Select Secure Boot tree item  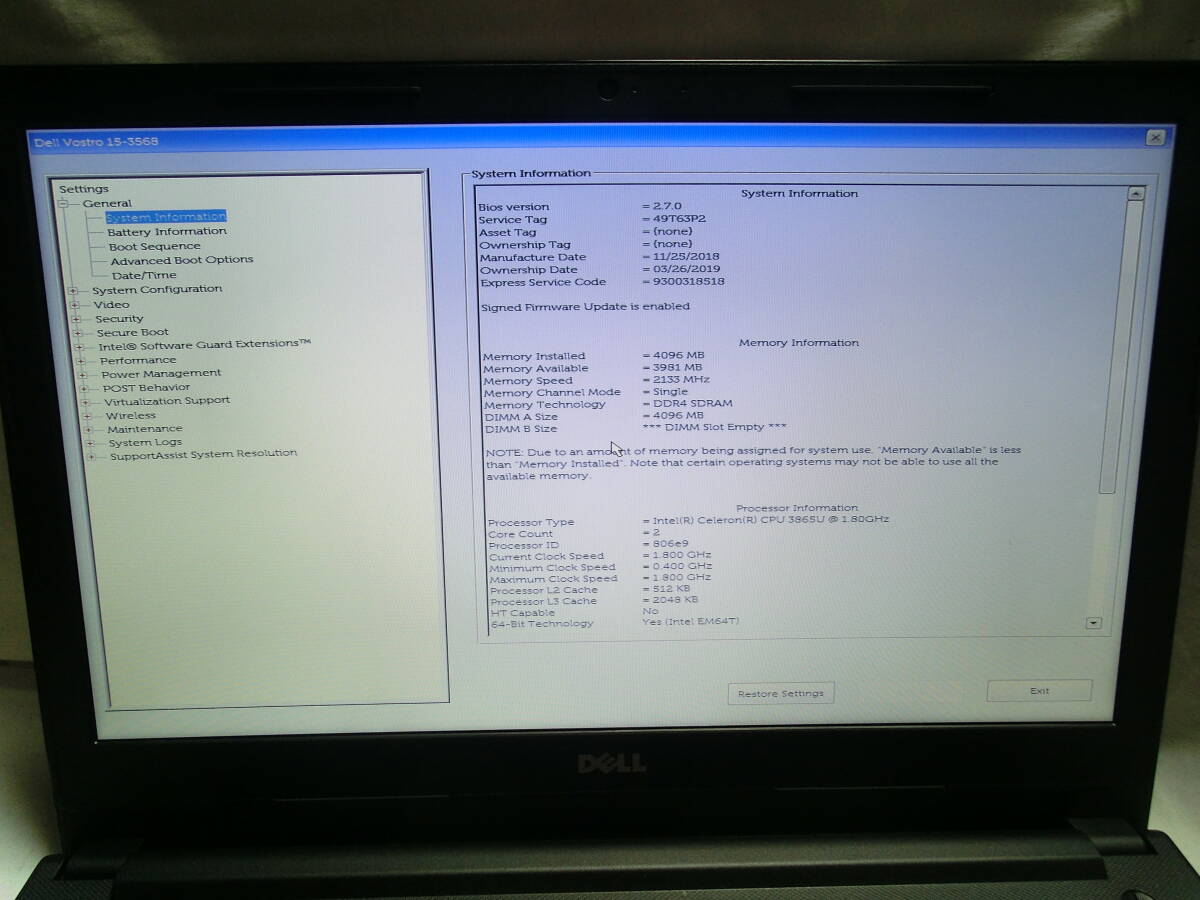pos(133,332)
